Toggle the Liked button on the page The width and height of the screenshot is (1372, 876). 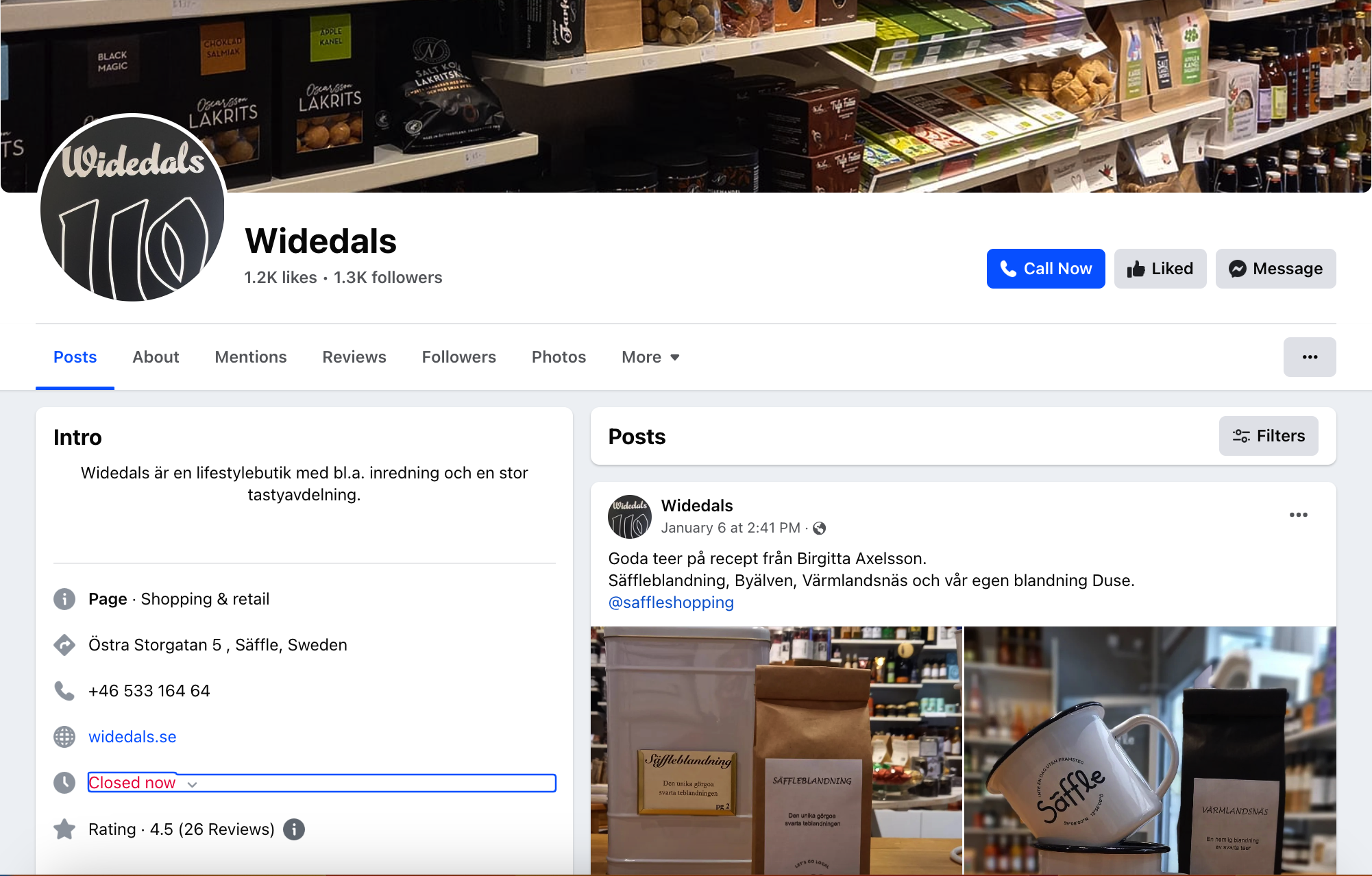pyautogui.click(x=1160, y=269)
